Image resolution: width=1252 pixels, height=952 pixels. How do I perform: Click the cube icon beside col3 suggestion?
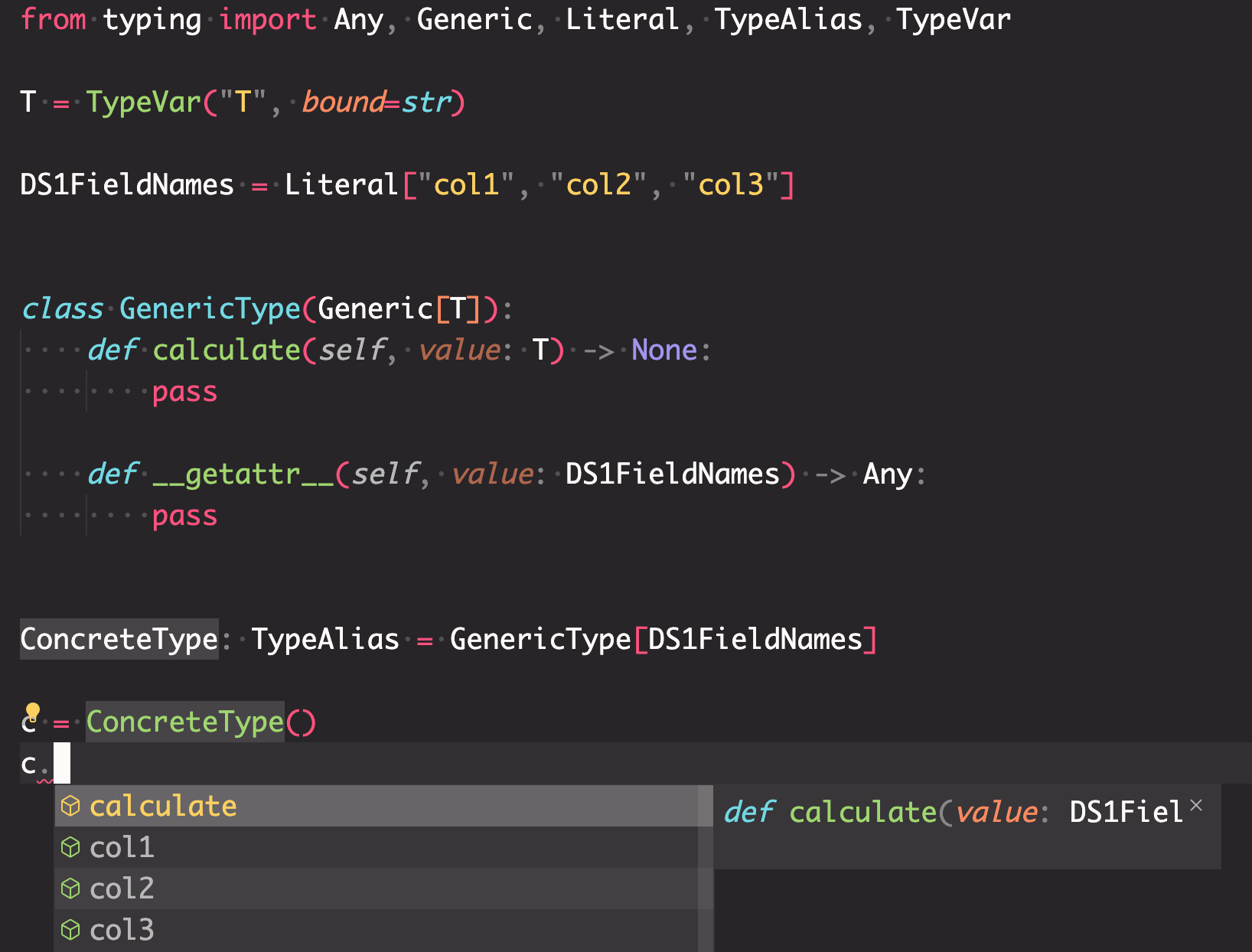point(70,929)
